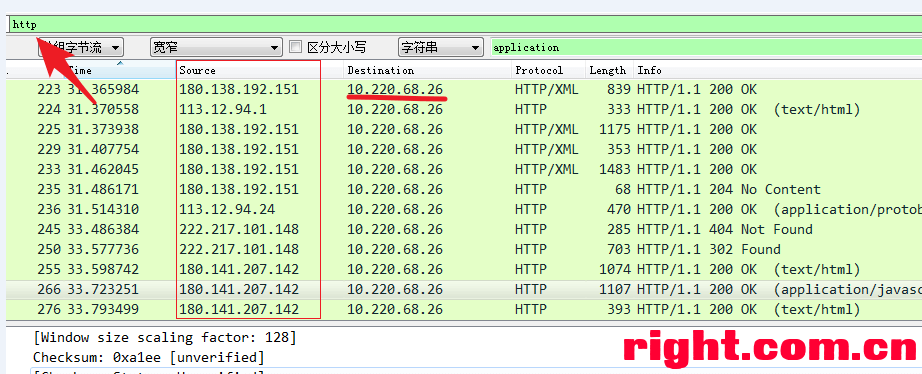Viewport: 922px width, 374px height.
Task: Click underlined destination 10.220.68.26 in packet 223
Action: tap(395, 89)
